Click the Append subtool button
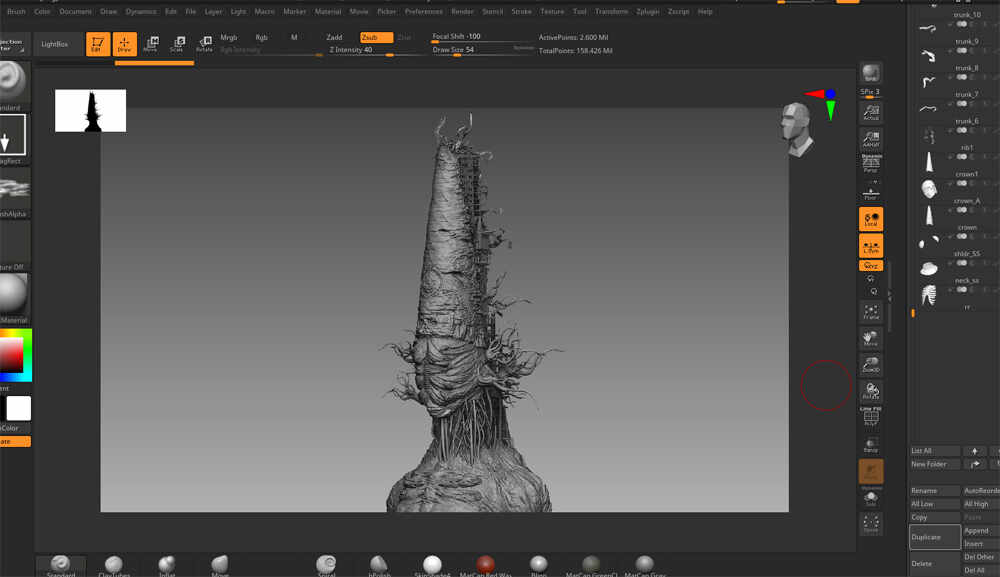Viewport: 1000px width, 577px height. (980, 530)
